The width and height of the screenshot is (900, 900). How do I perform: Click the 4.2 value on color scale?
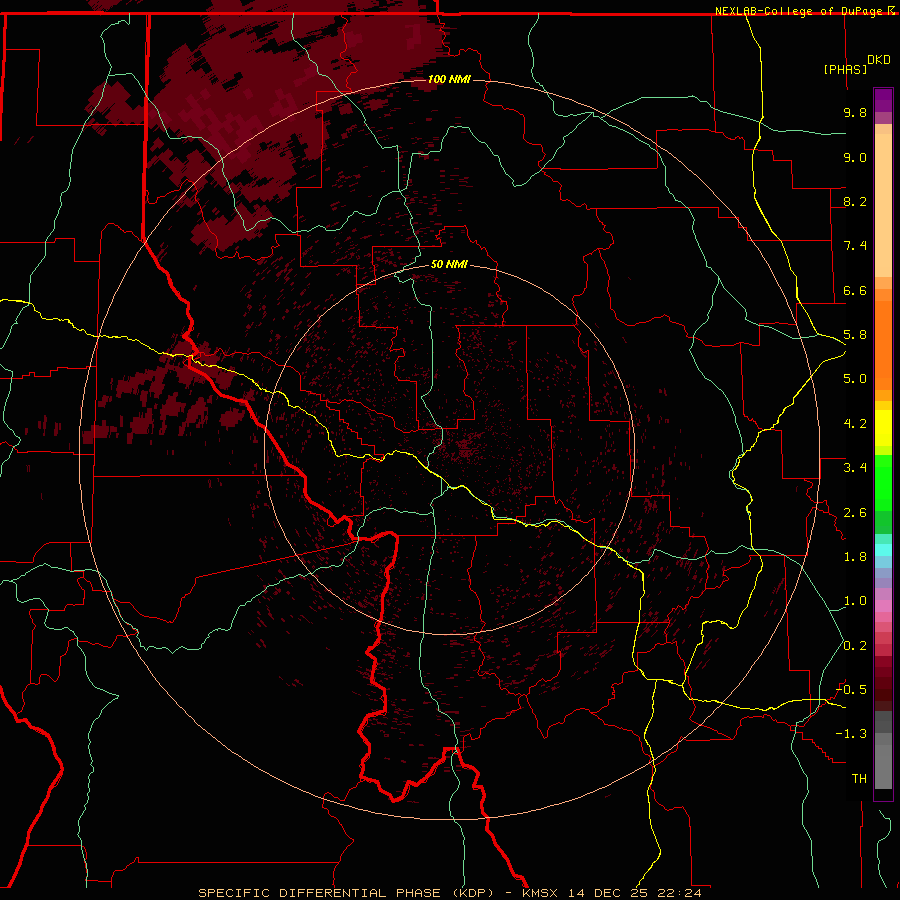[855, 424]
